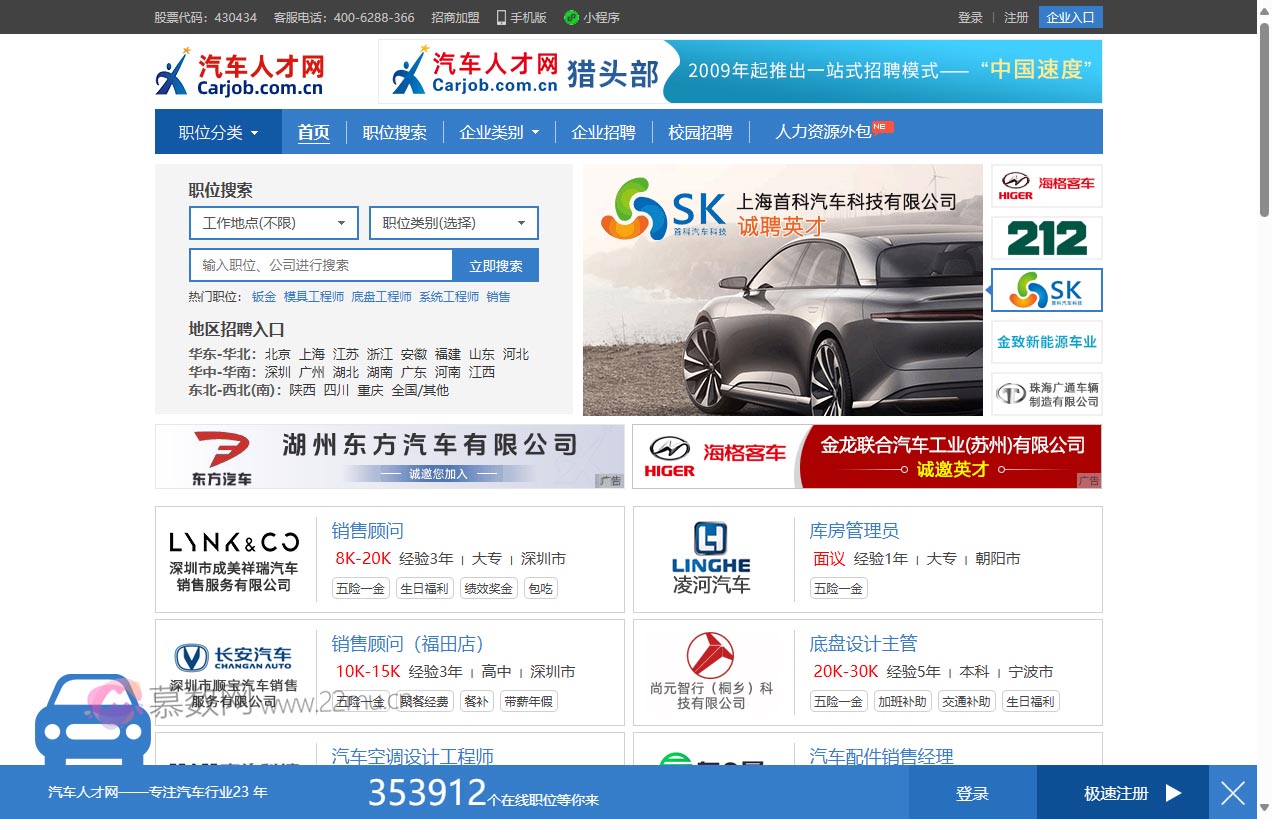Select 企业招聘 in the navigation bar
Image resolution: width=1272 pixels, height=819 pixels.
pyautogui.click(x=603, y=131)
